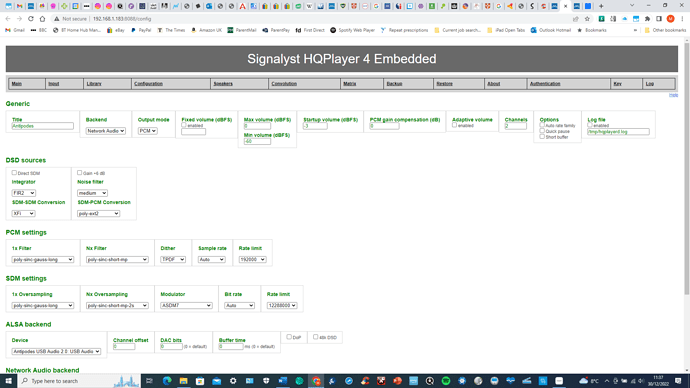Viewport: 690px width, 388px height.
Task: Open the Spotify Web Player bookmark
Action: coord(352,30)
